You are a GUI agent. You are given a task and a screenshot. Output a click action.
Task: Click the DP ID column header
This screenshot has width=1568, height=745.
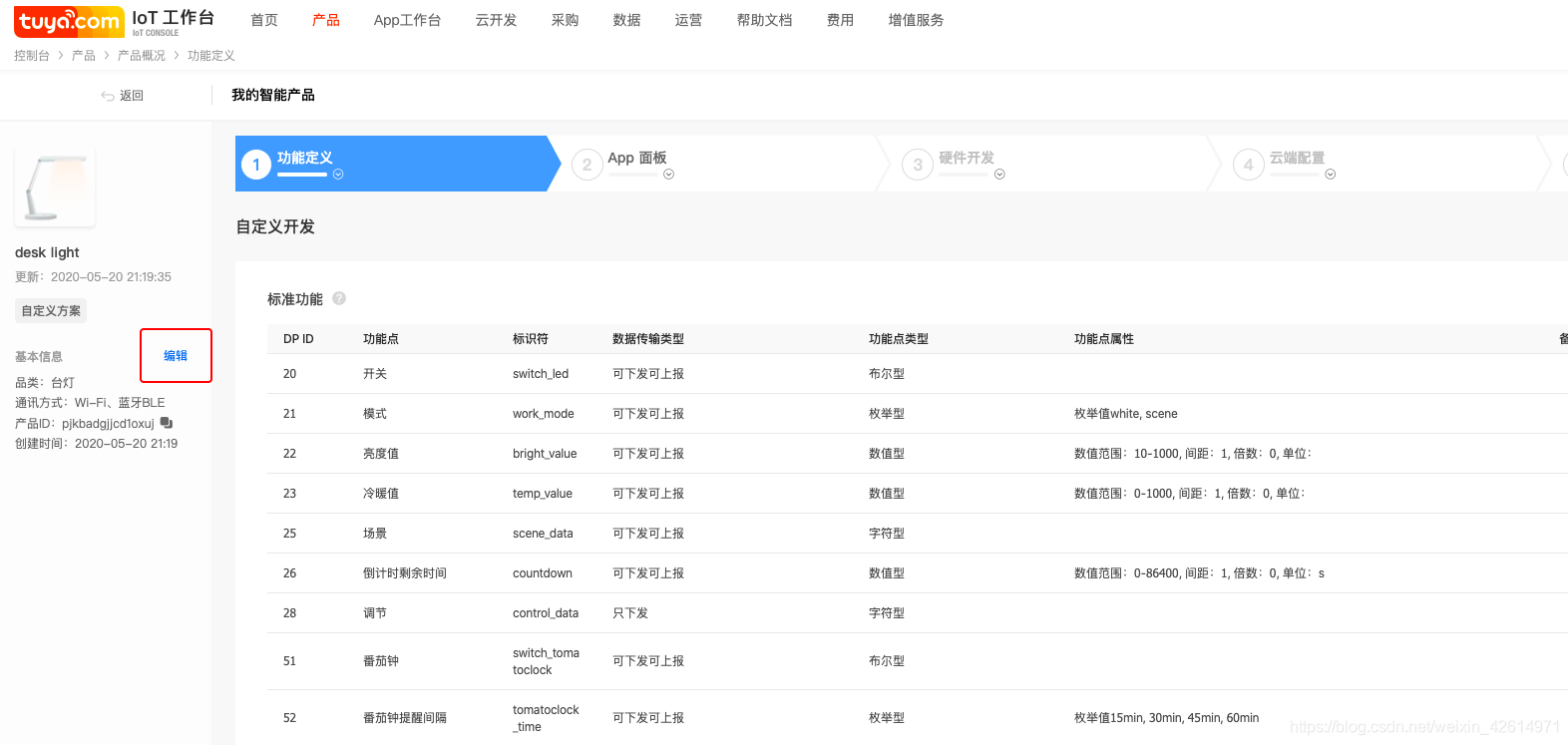point(298,339)
